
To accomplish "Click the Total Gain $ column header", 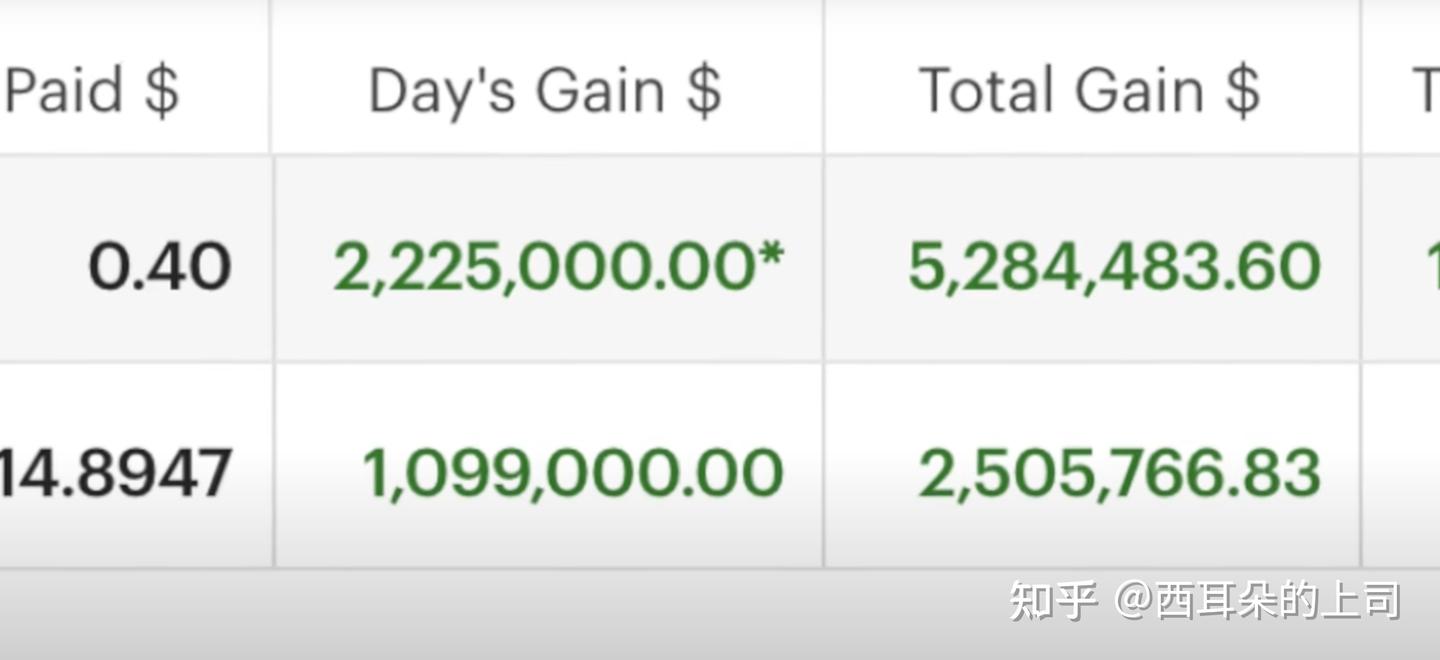I will [x=1089, y=90].
